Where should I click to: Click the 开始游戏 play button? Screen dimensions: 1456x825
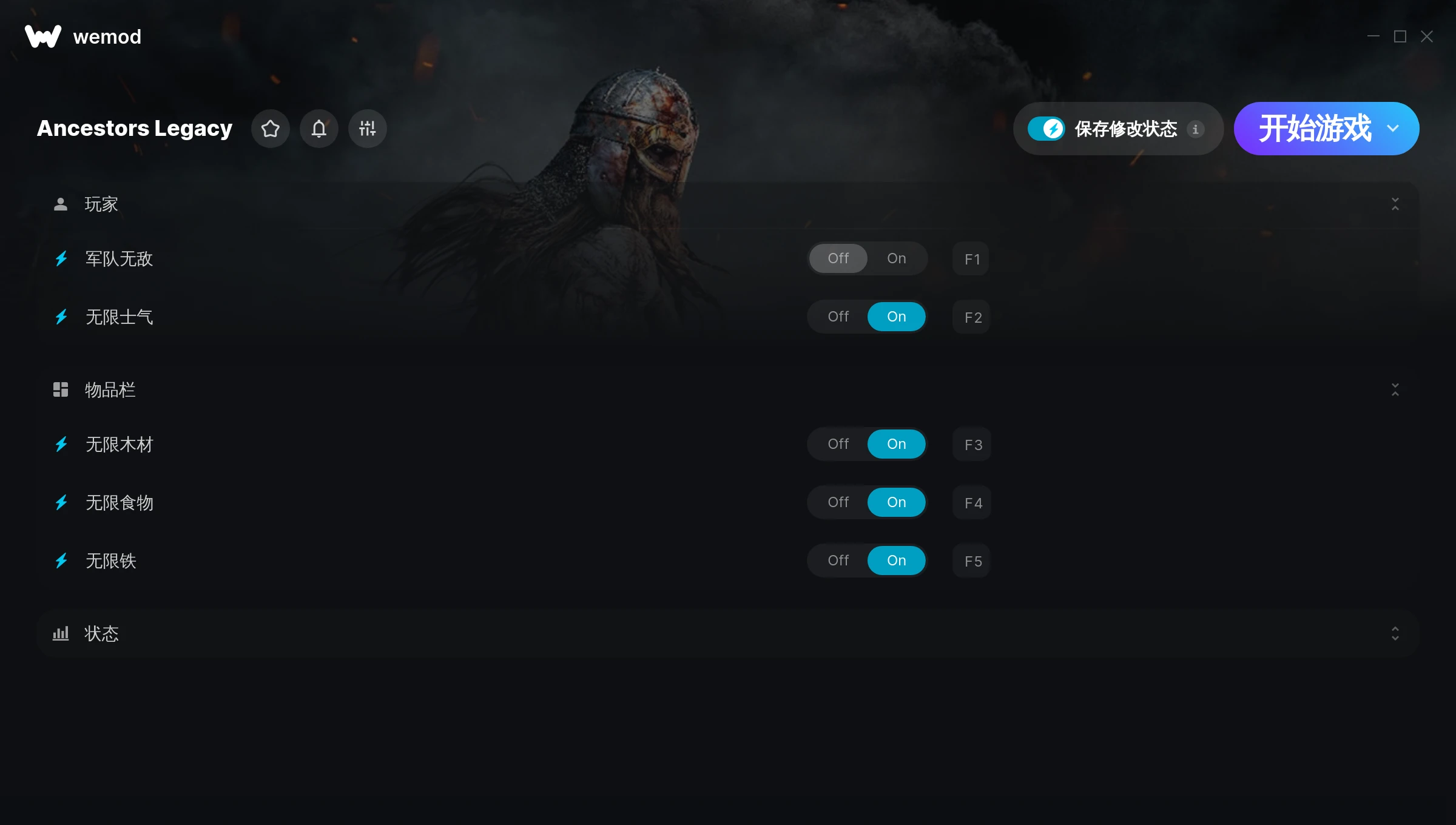tap(1314, 129)
